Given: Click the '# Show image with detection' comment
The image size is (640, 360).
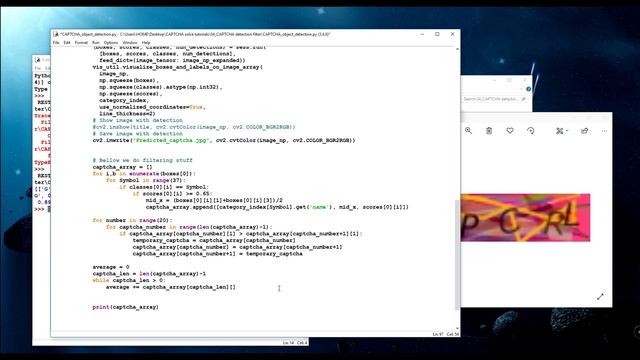Looking at the screenshot, I should tap(138, 120).
